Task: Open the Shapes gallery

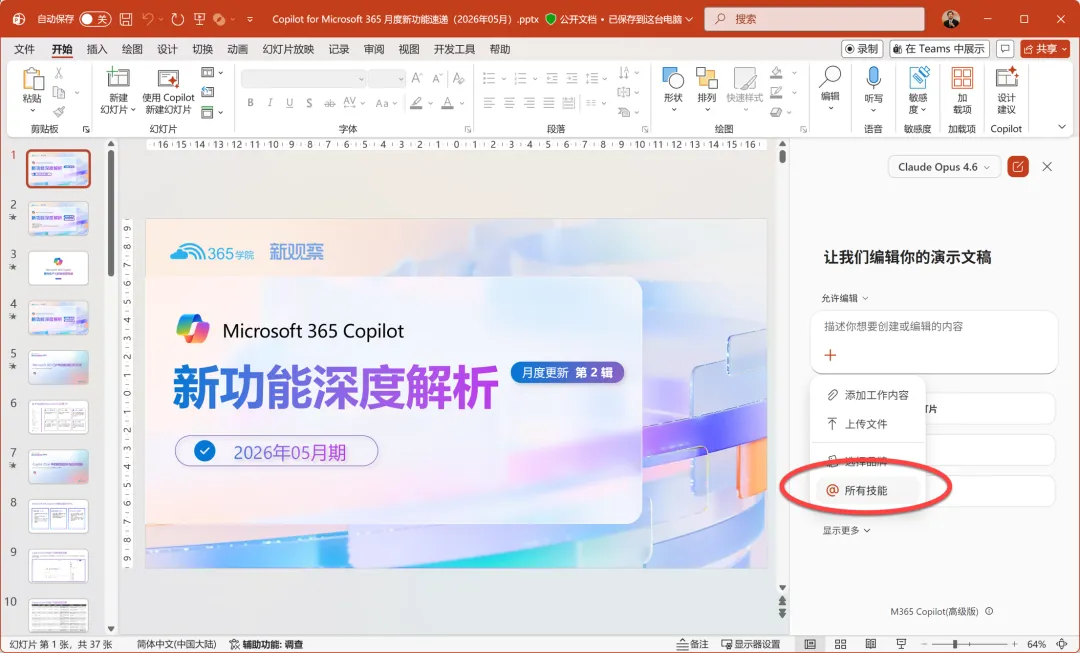Action: coord(673,90)
